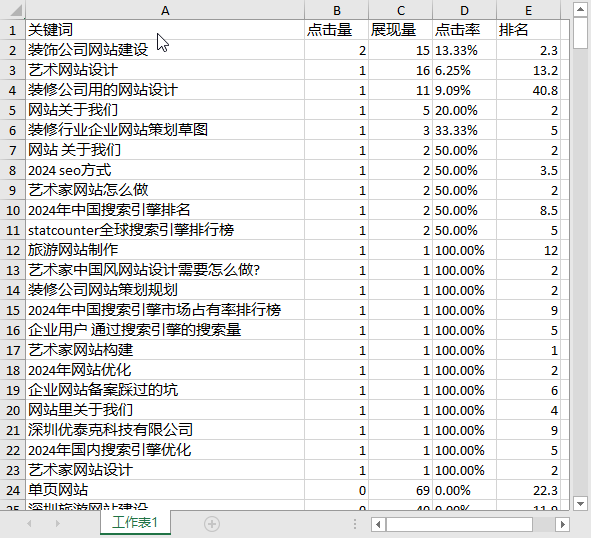Click vertical scrollbar down arrow
Screen dimensions: 591x538
click(580, 503)
